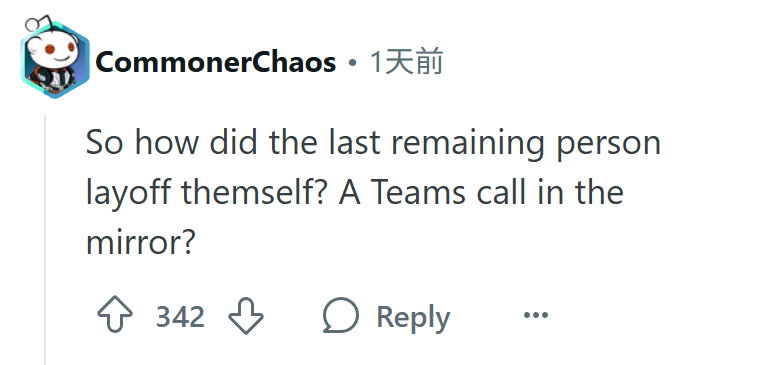Click the dot separator after the username
This screenshot has height=365, width=772.
point(352,63)
